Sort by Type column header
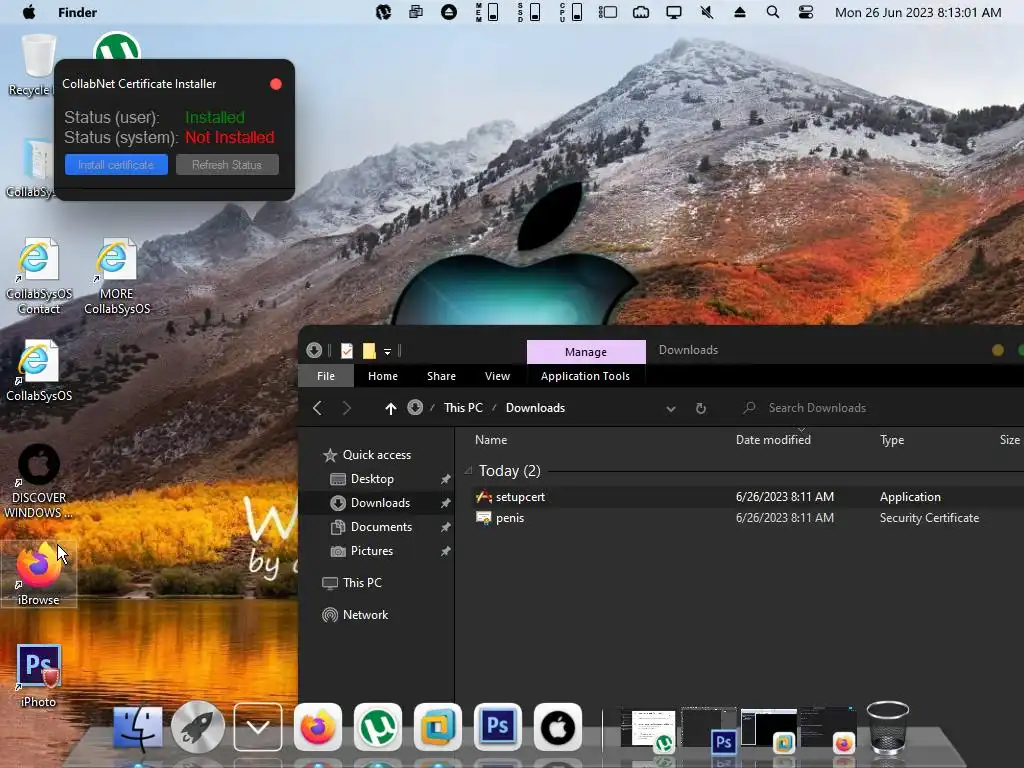Screen dimensions: 1024x768 tap(891, 440)
